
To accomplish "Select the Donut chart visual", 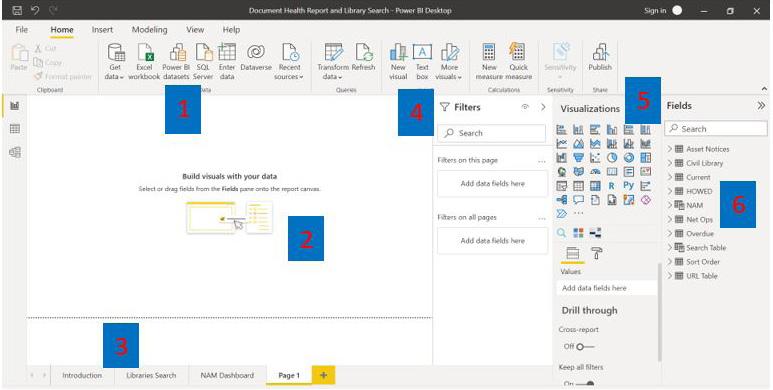I will [629, 158].
